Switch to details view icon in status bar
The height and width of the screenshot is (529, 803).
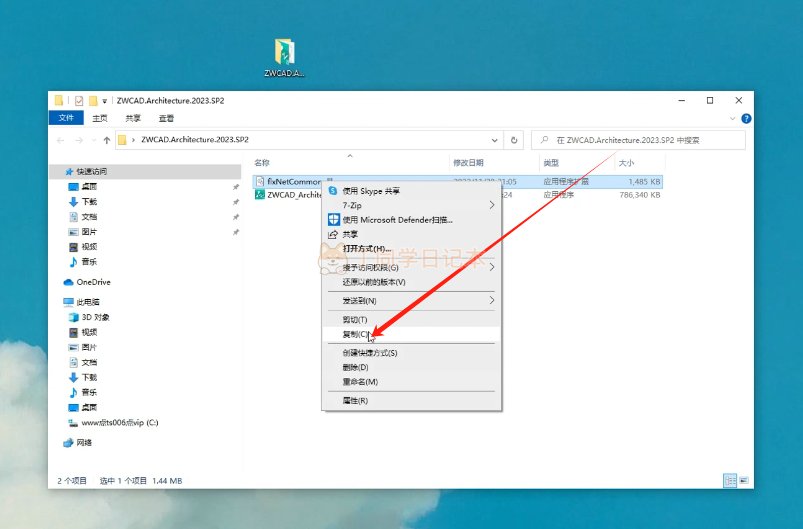tap(730, 480)
